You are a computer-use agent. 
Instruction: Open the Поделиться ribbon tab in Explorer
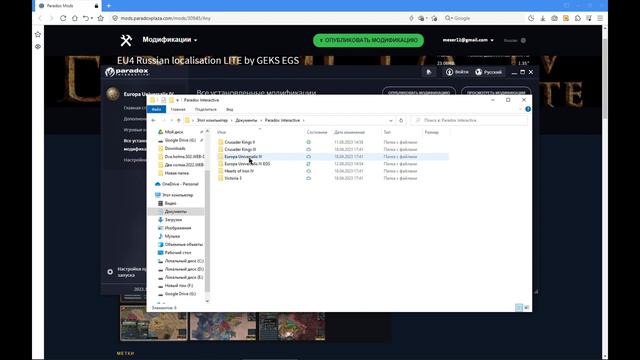click(x=206, y=109)
